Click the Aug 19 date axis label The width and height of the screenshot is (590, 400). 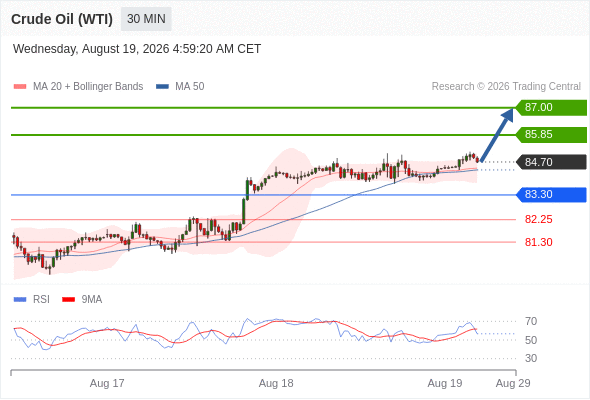(445, 383)
